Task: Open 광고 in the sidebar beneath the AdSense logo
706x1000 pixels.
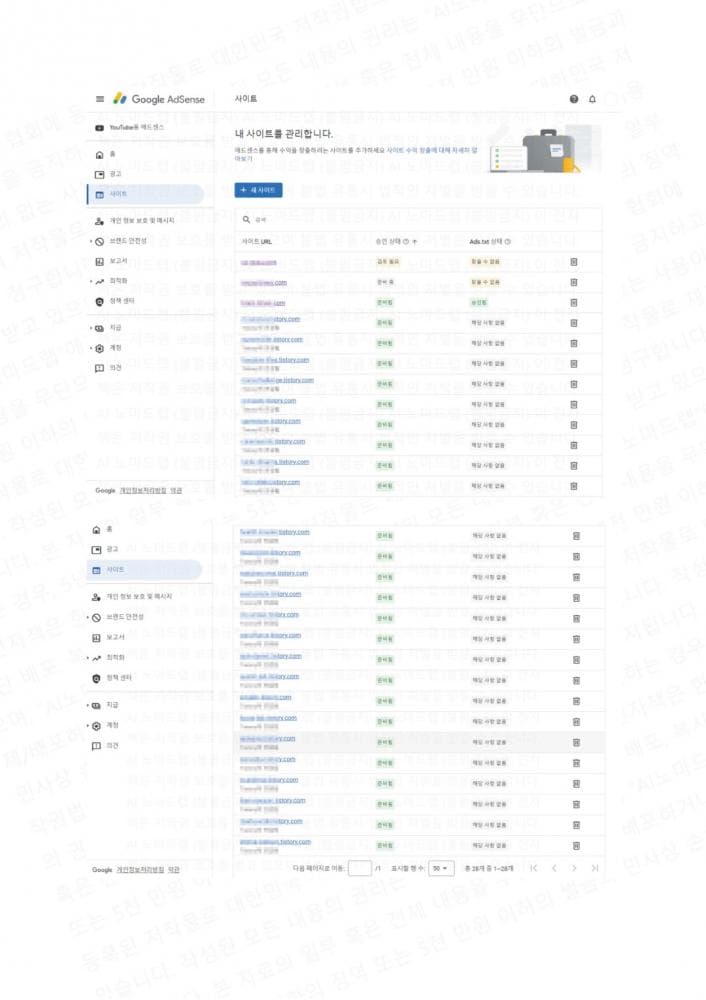Action: 108,174
